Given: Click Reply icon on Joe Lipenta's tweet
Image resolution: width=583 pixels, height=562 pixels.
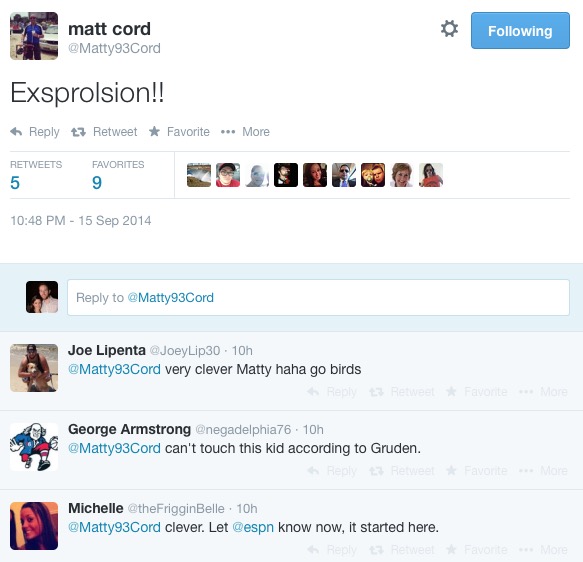Looking at the screenshot, I should (313, 391).
